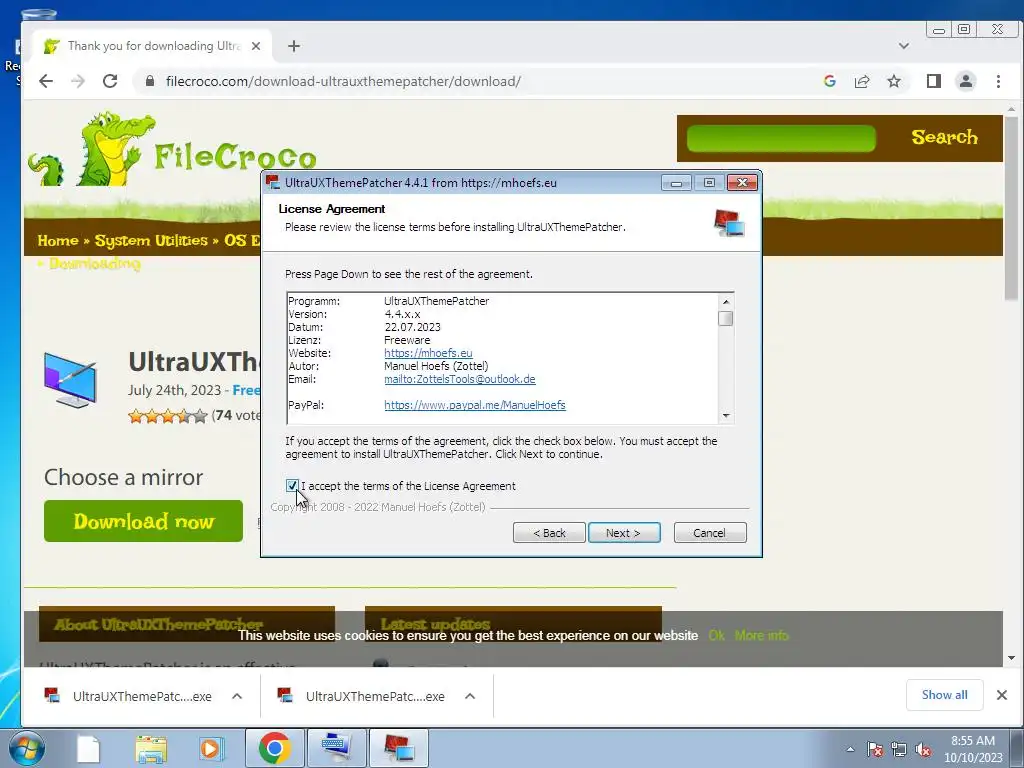Viewport: 1024px width, 768px height.
Task: Select the Thank you for downloading tab
Action: pyautogui.click(x=152, y=46)
